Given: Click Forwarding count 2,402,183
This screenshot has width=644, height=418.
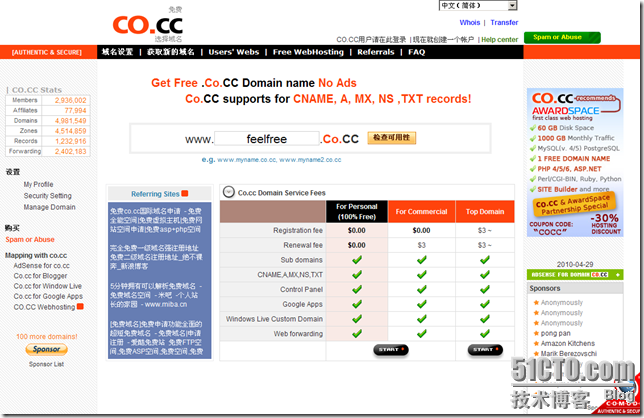Looking at the screenshot, I should pyautogui.click(x=71, y=152).
